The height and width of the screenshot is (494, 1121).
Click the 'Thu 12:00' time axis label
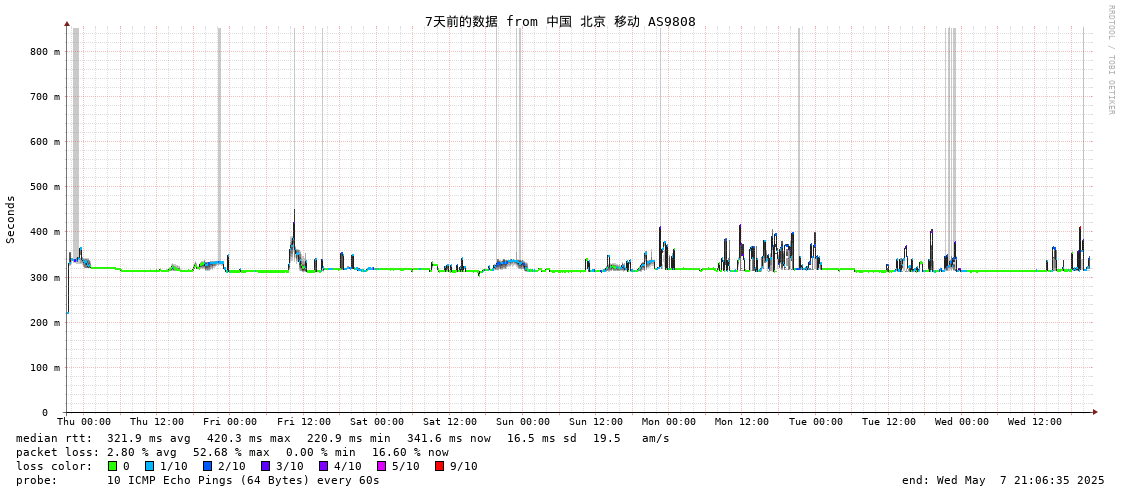pos(157,422)
